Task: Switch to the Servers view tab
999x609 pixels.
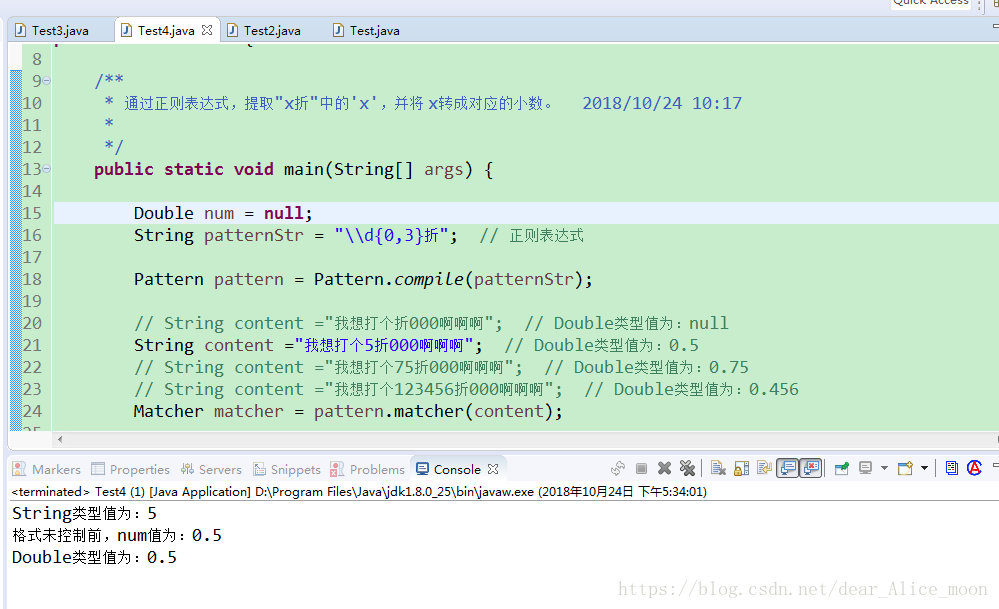Action: [x=212, y=469]
